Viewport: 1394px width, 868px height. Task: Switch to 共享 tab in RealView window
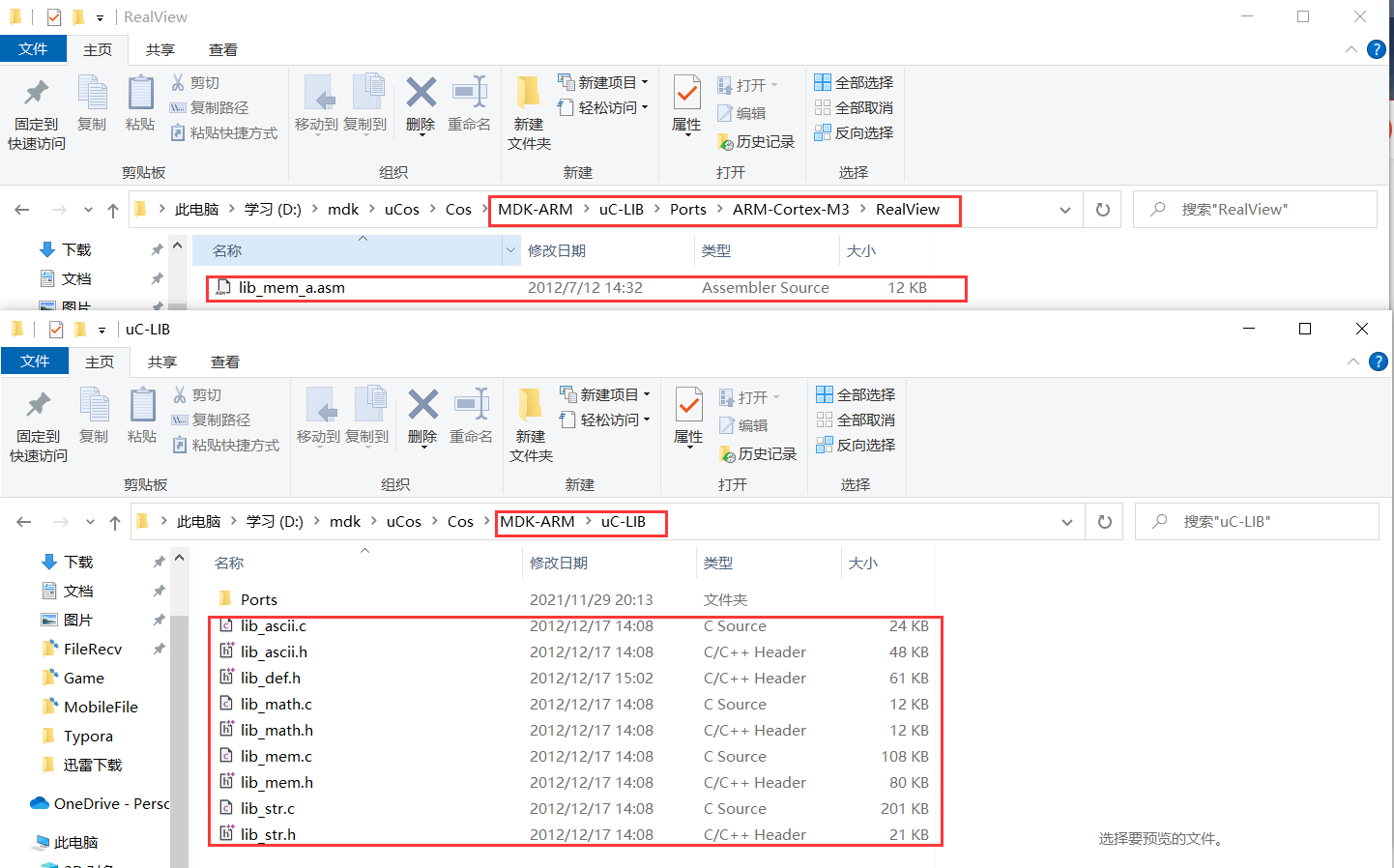click(160, 49)
